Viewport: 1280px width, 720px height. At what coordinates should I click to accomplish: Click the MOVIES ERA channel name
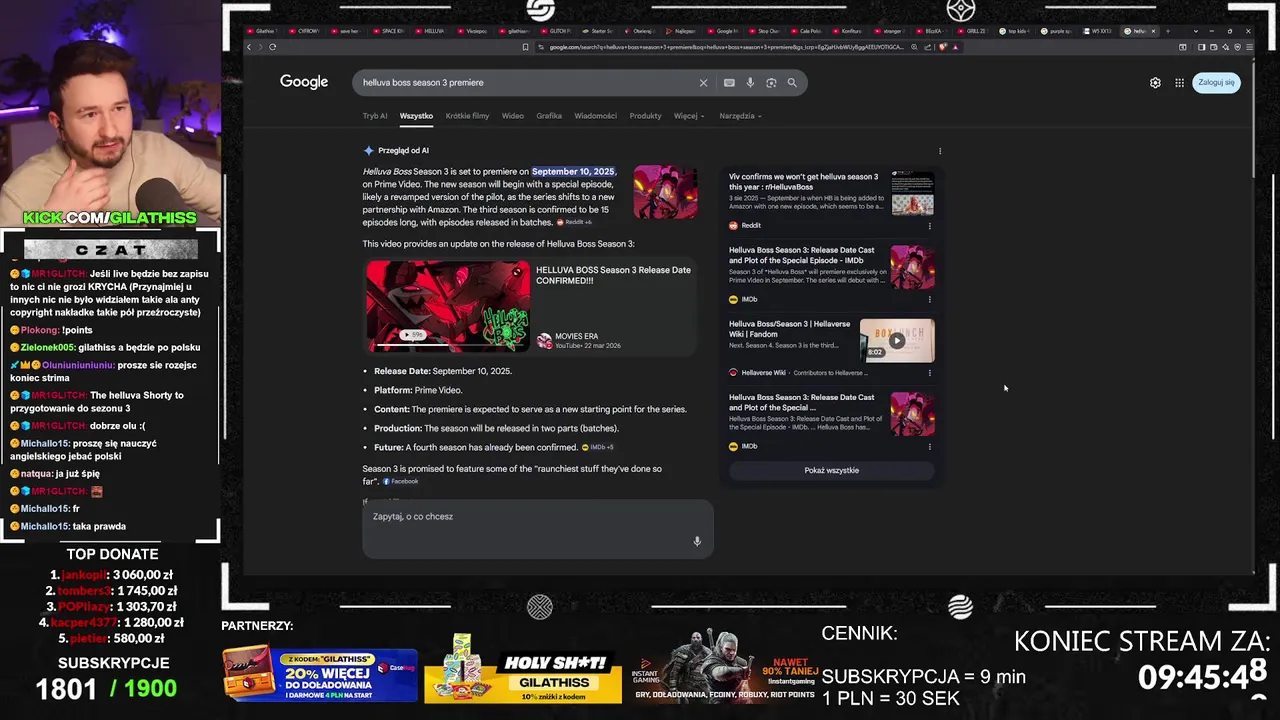(577, 336)
